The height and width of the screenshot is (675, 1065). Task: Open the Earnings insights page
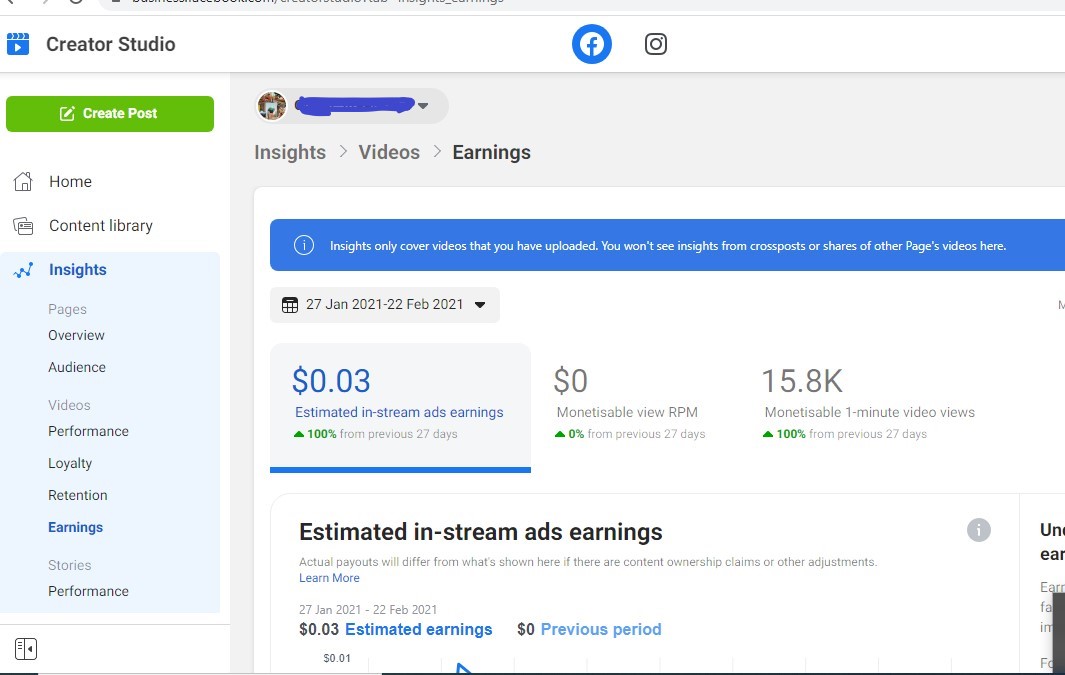pyautogui.click(x=75, y=528)
